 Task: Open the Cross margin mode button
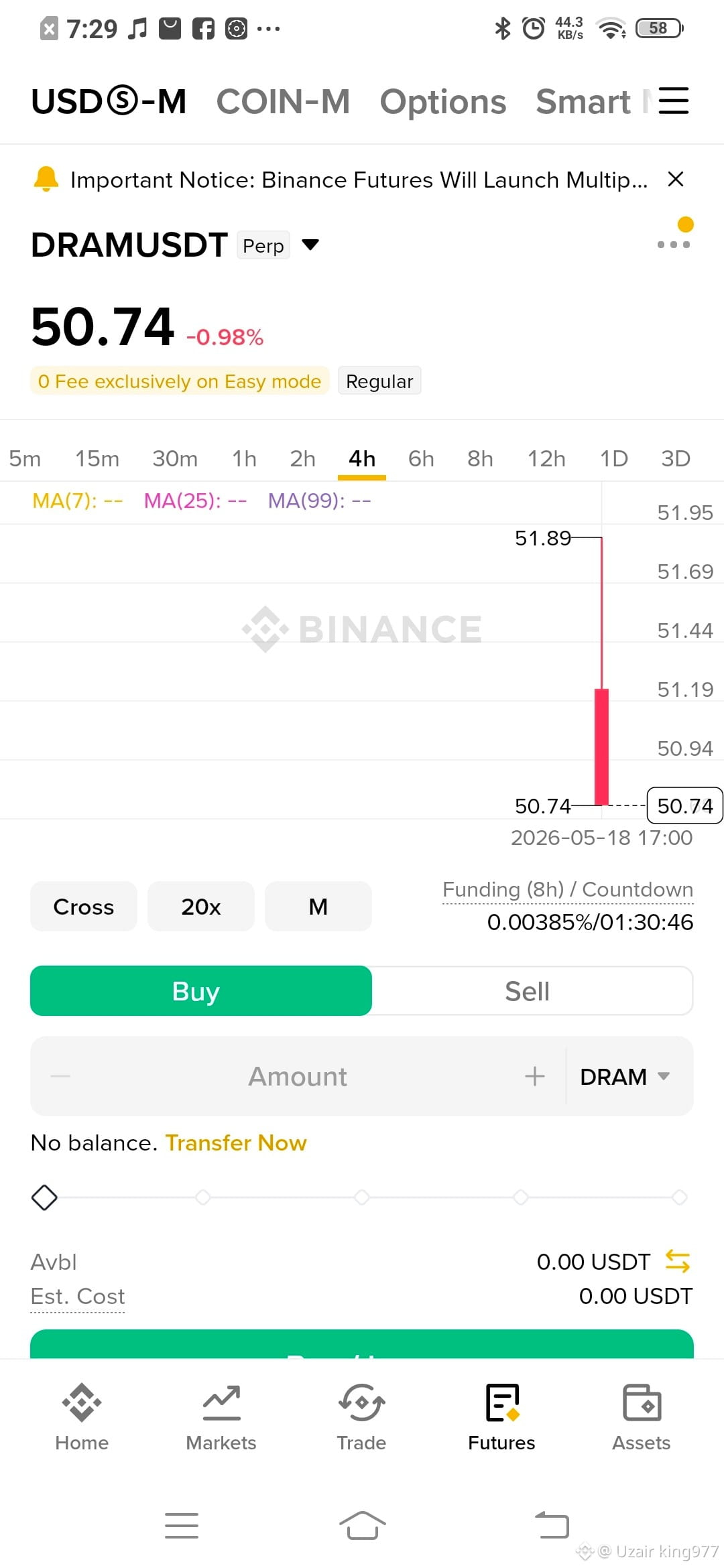[84, 907]
